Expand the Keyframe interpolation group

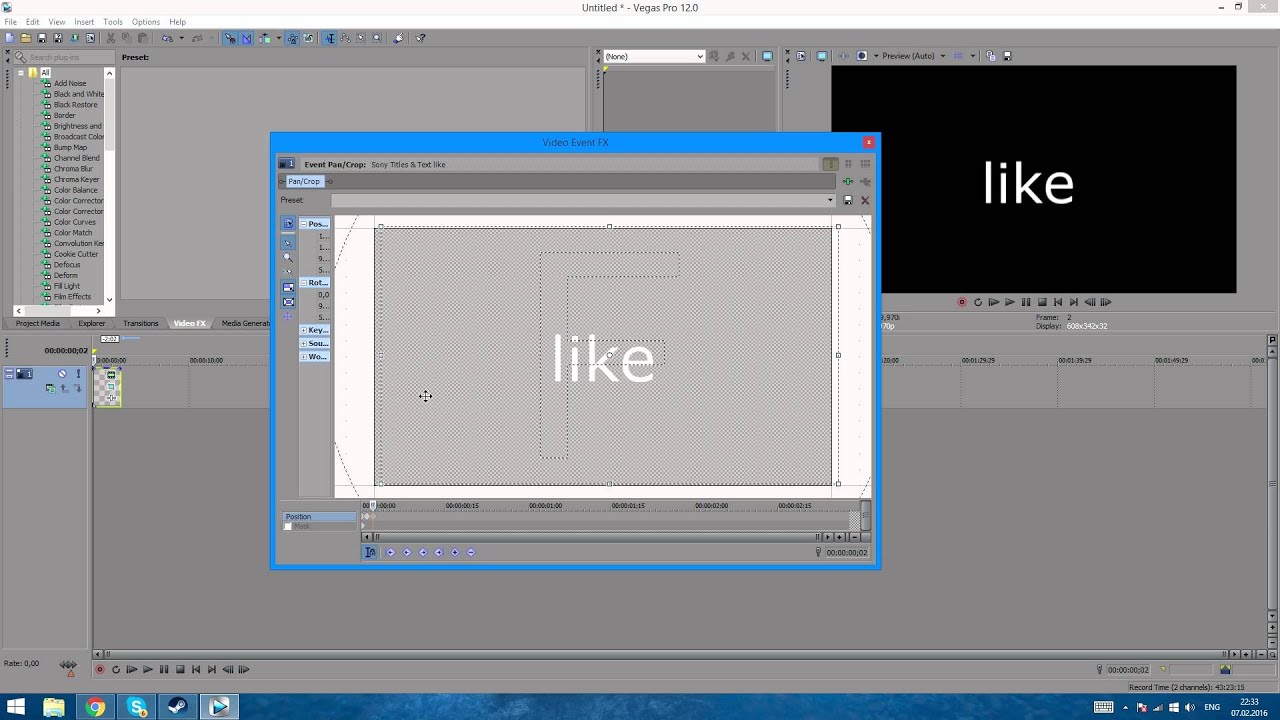click(303, 330)
